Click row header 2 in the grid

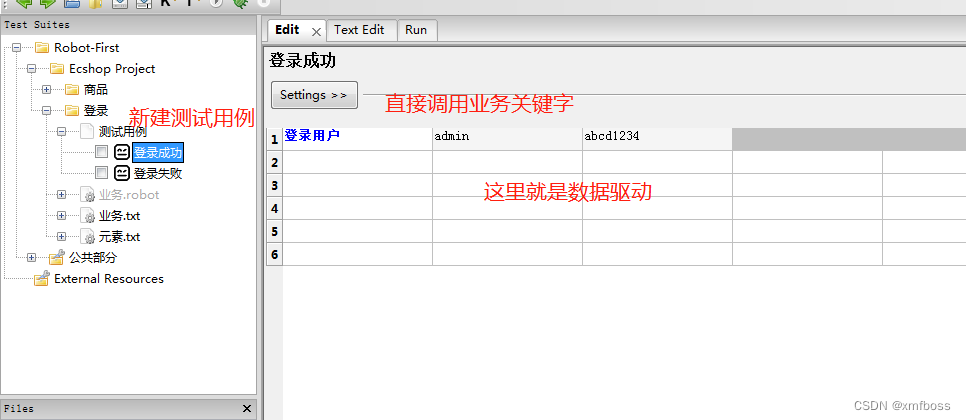pyautogui.click(x=275, y=163)
